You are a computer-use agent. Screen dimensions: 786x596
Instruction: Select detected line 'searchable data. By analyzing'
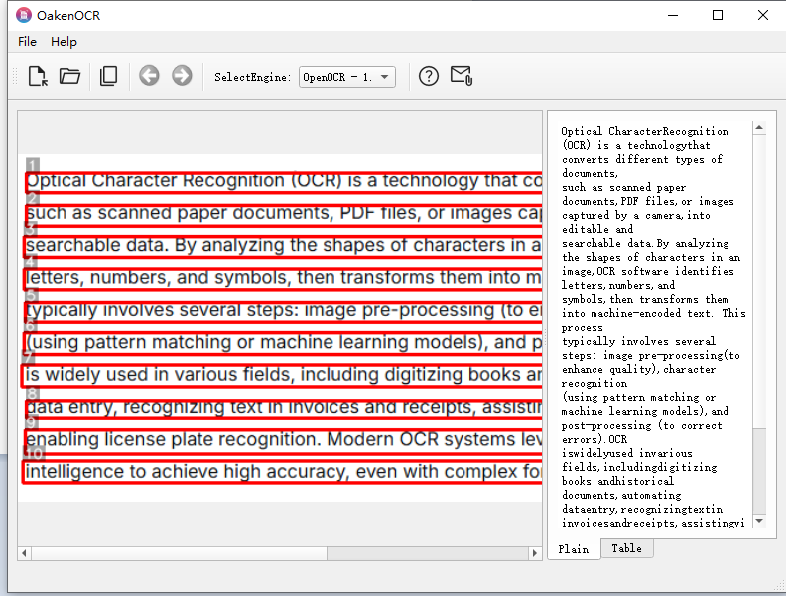tap(284, 246)
